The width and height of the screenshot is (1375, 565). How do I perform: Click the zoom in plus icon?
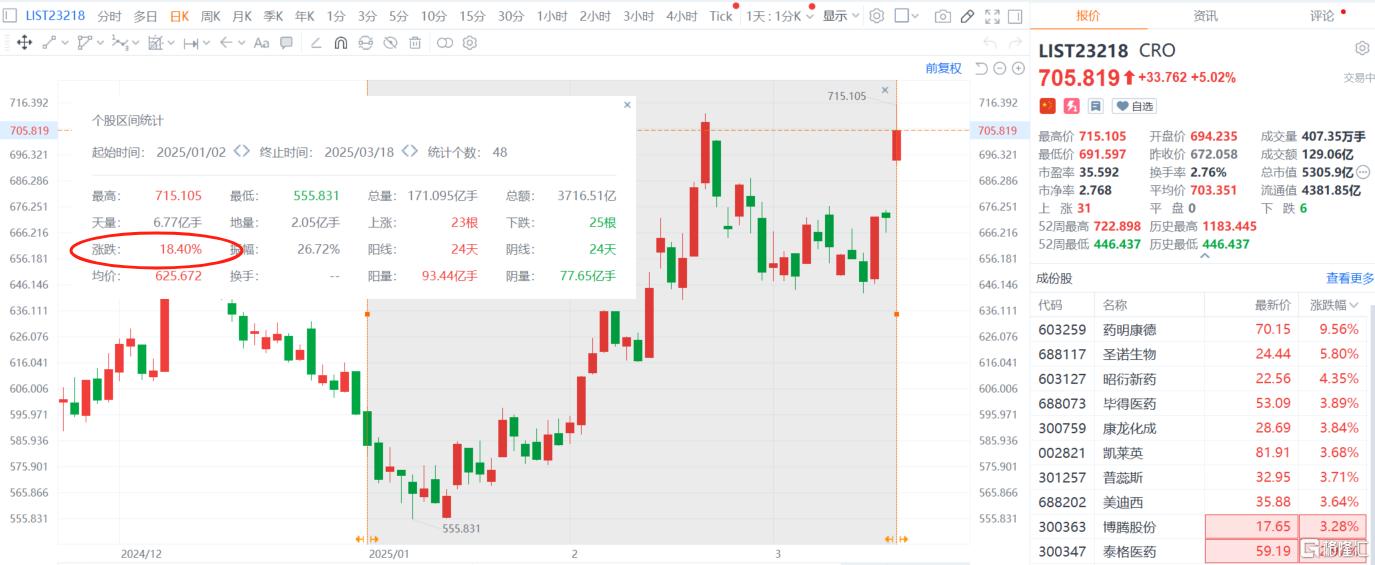point(1018,68)
